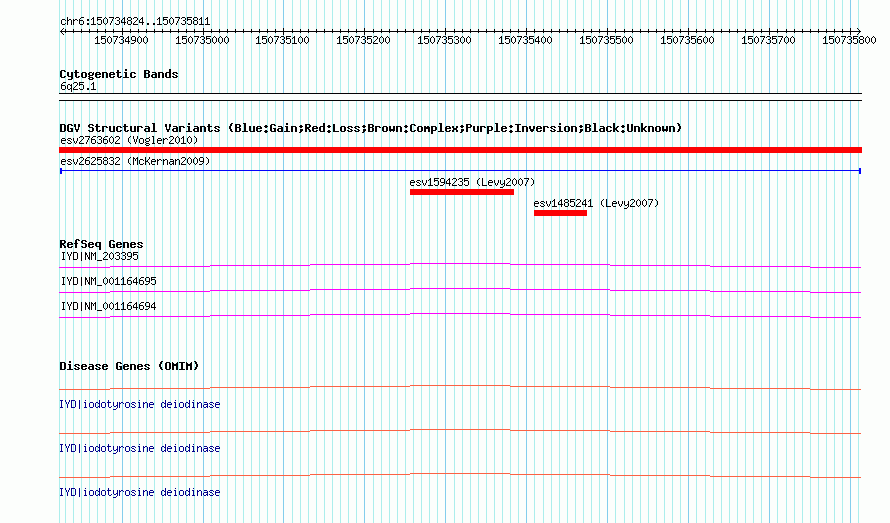Click the magenta IYD|NM_001164694 transcript line

pyautogui.click(x=460, y=315)
